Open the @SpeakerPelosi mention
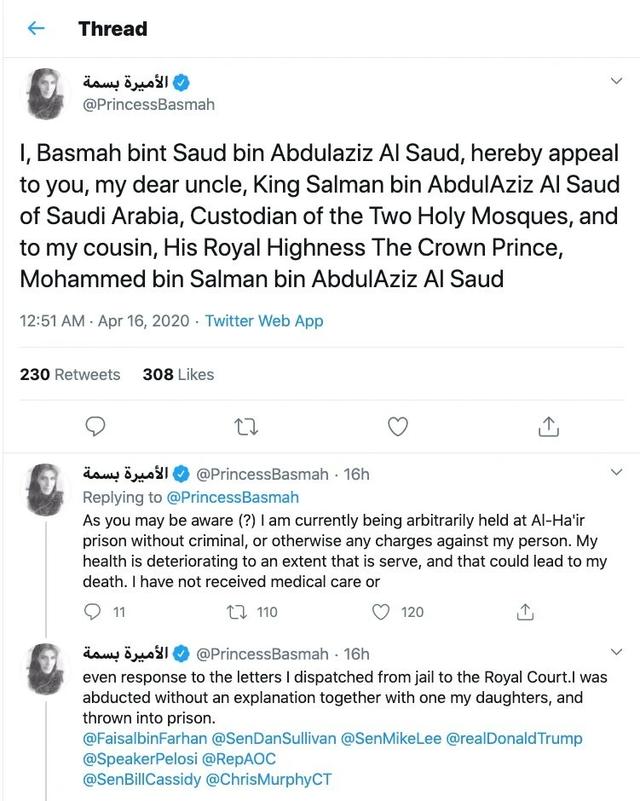640x801 pixels. [139, 759]
